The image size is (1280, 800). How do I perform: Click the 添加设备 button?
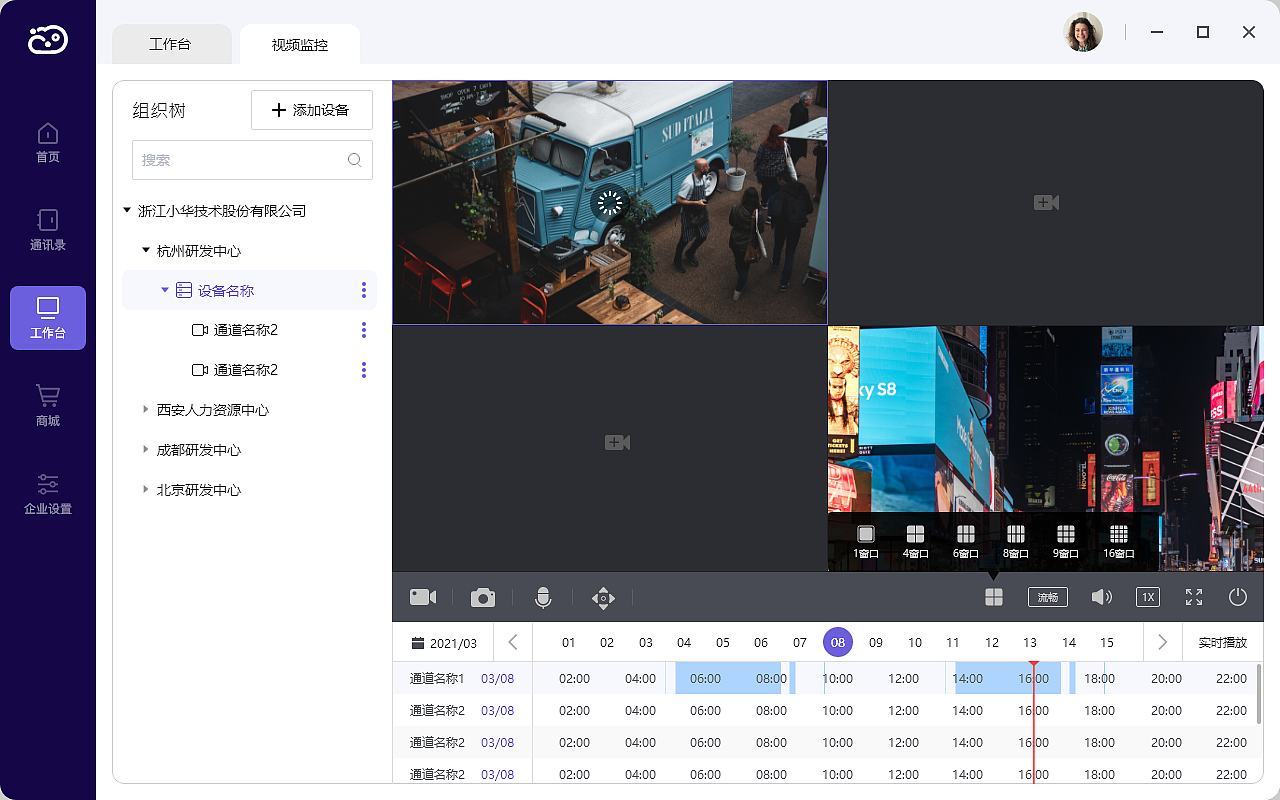click(312, 110)
